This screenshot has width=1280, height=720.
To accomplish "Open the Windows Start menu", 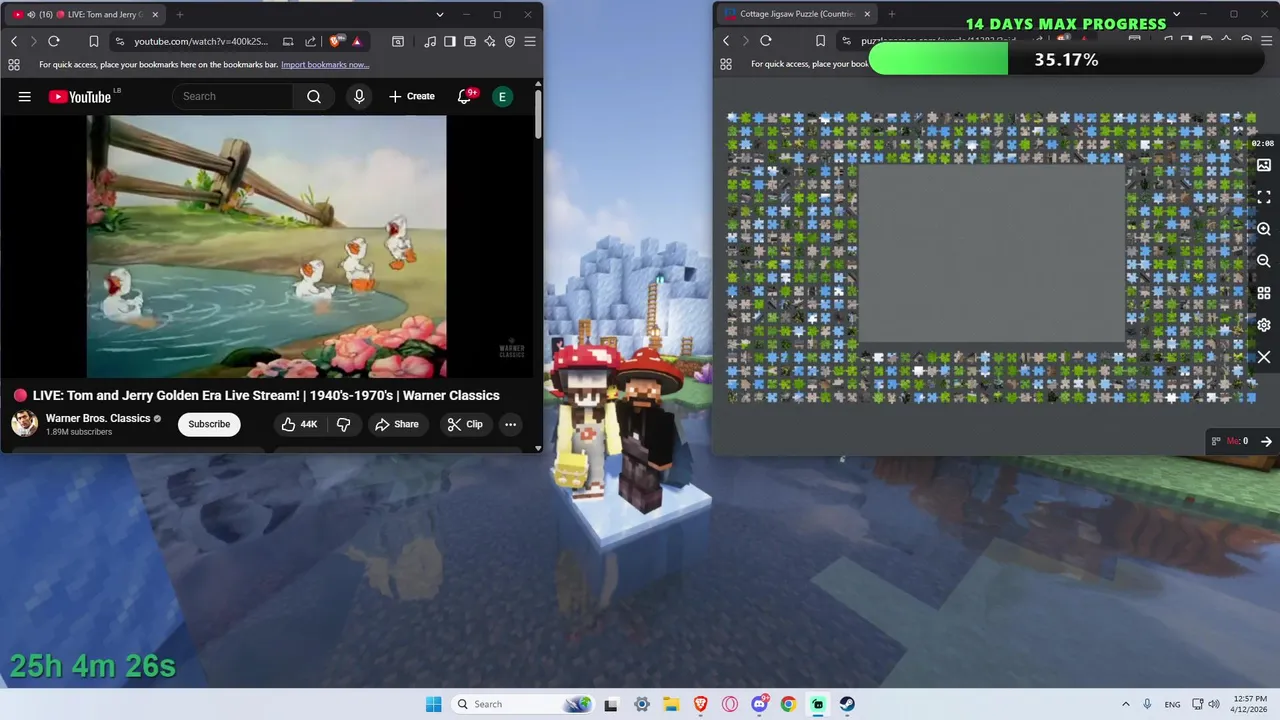I will tap(433, 704).
